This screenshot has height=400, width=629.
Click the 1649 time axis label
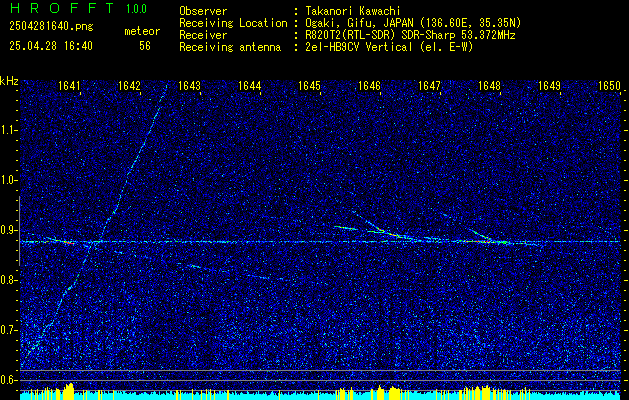[549, 86]
